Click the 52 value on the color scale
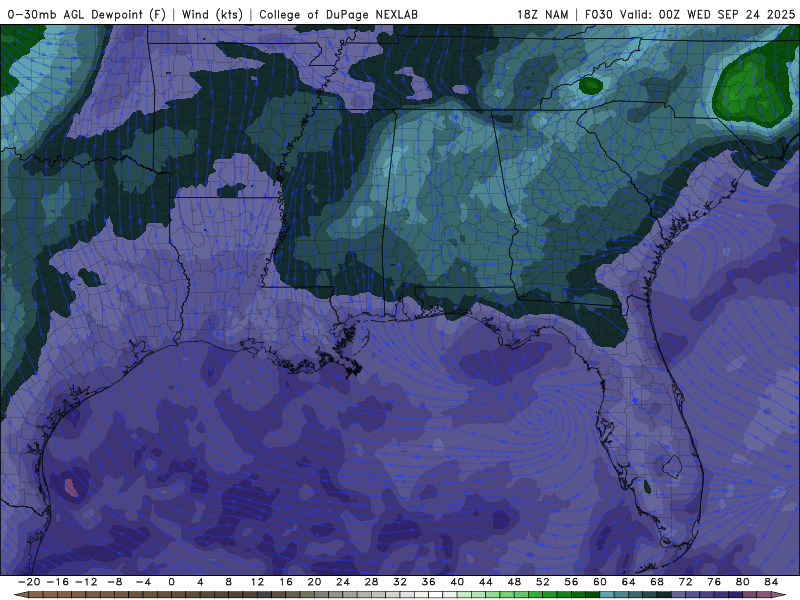Image resolution: width=800 pixels, height=600 pixels. pos(543,582)
